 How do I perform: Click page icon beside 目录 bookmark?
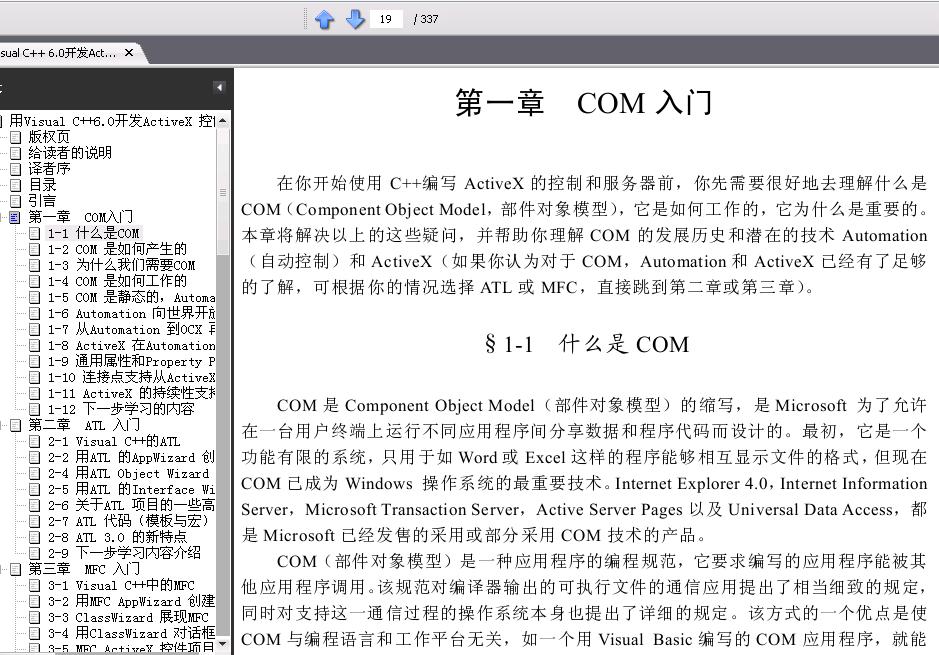click(x=16, y=185)
